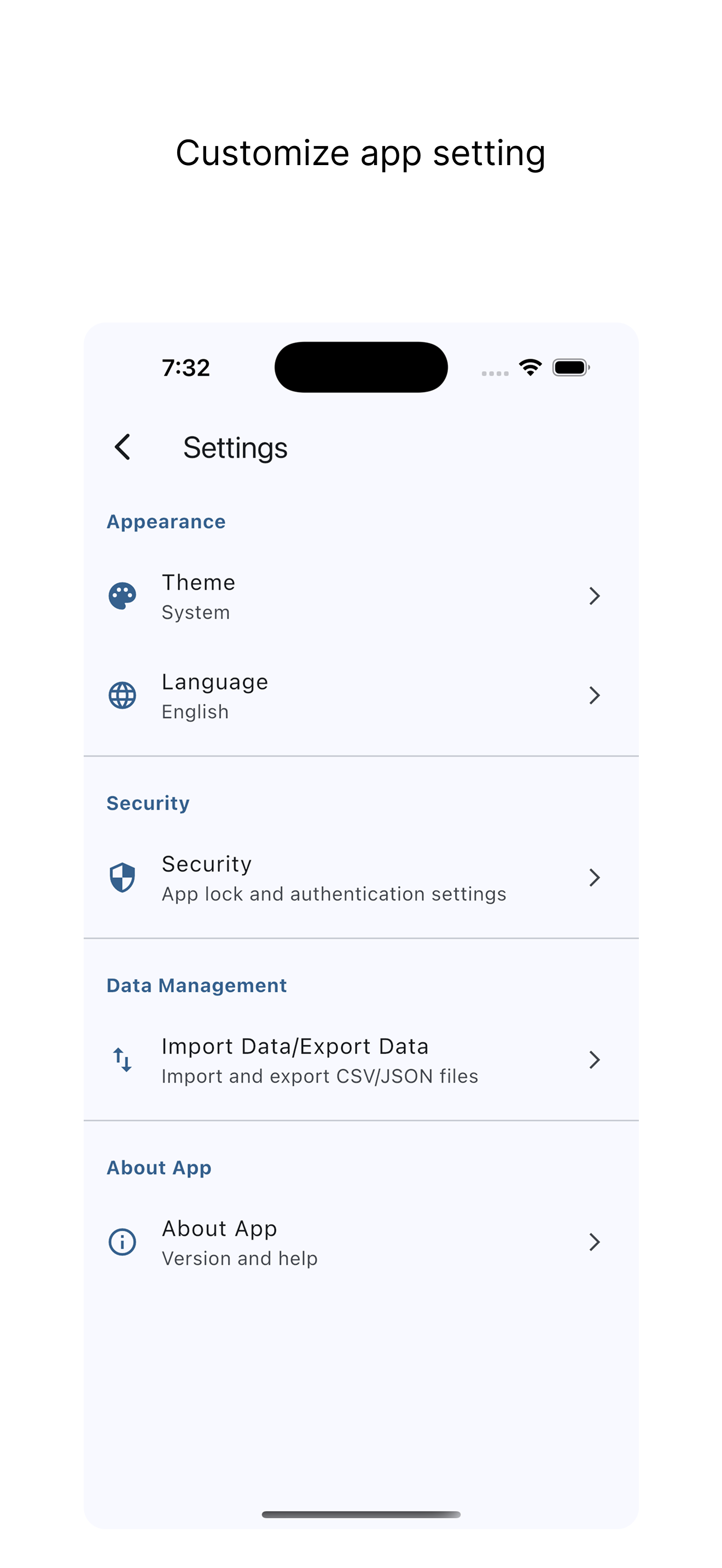Tap the Wi-Fi status icon
This screenshot has height=1568, width=722.
pyautogui.click(x=530, y=367)
